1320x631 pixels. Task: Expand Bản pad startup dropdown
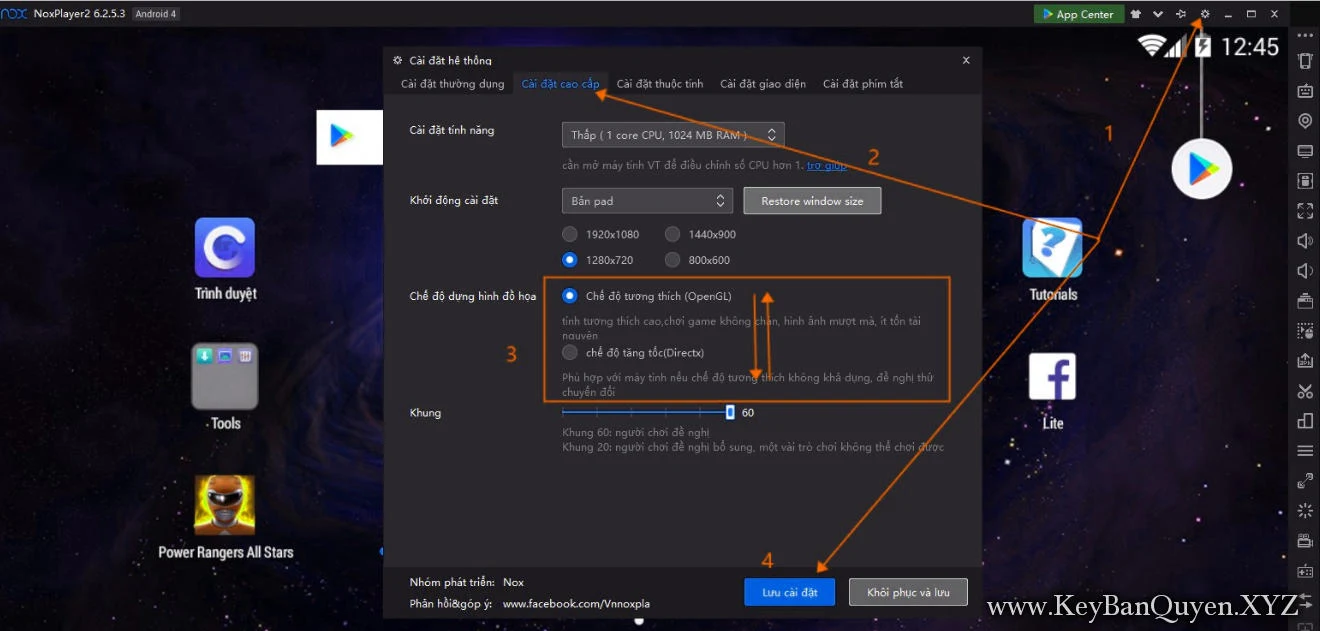pyautogui.click(x=647, y=201)
